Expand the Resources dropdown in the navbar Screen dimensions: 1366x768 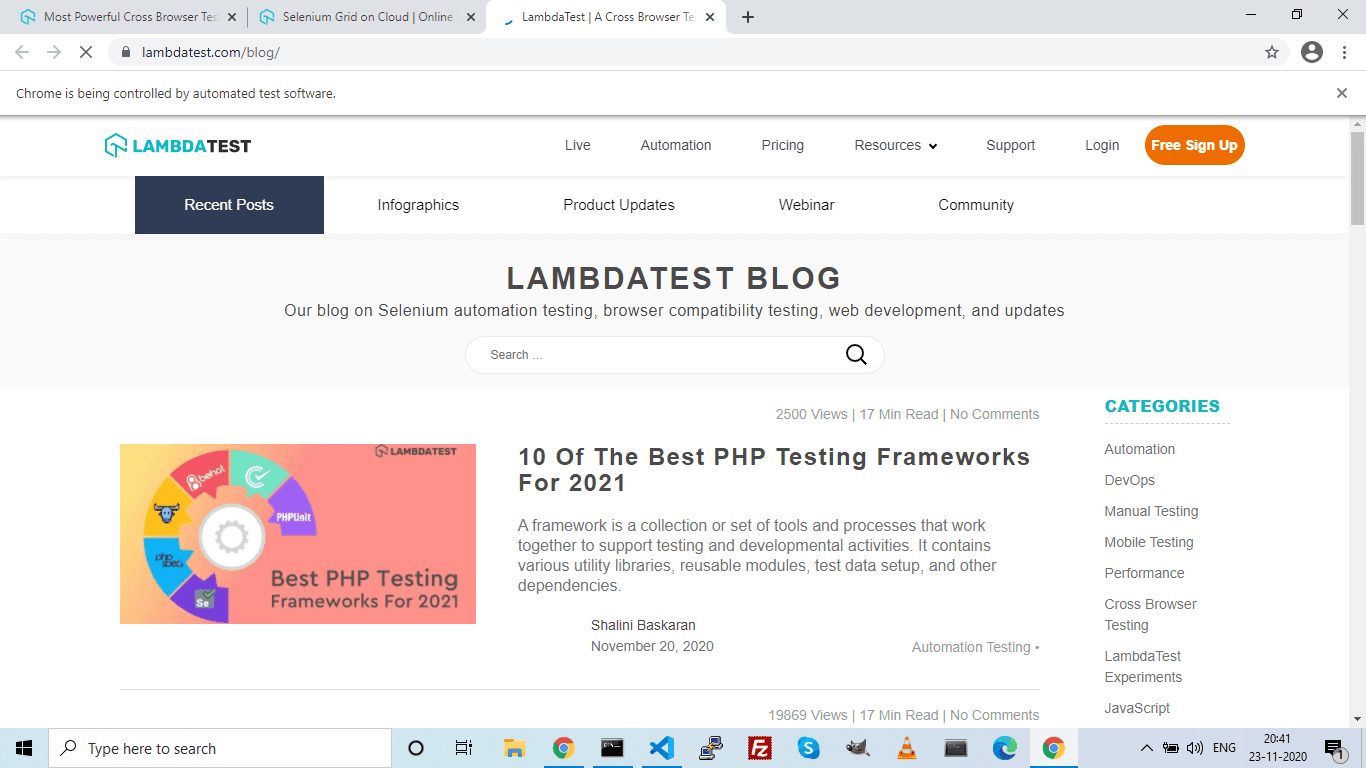click(x=896, y=145)
